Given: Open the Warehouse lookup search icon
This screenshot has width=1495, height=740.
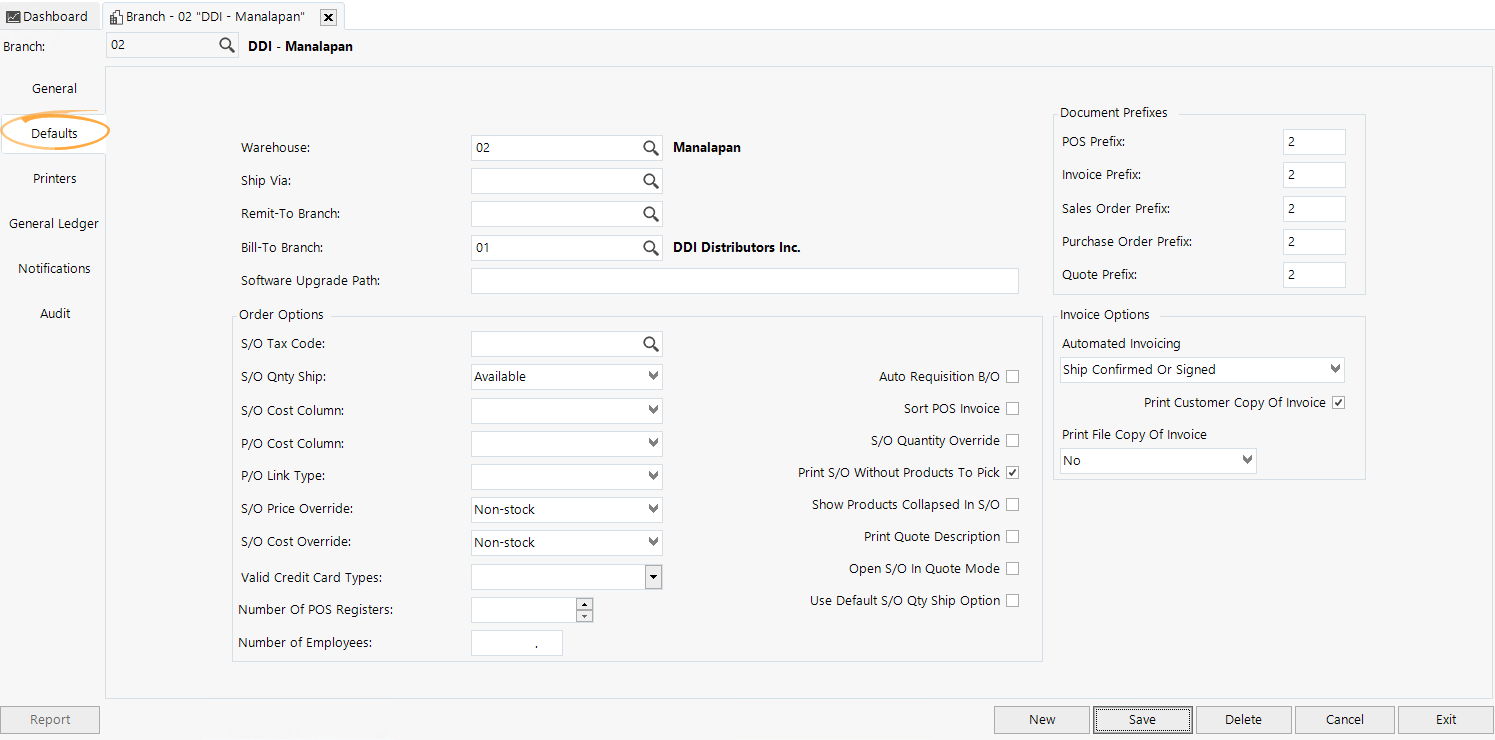Looking at the screenshot, I should [651, 147].
